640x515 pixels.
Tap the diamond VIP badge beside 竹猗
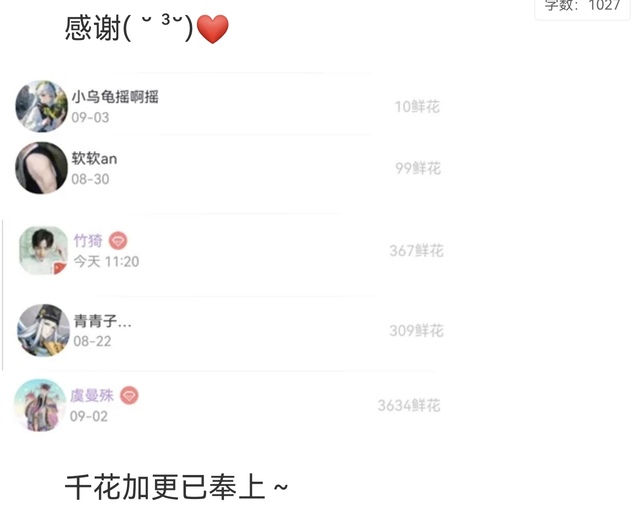coord(118,241)
